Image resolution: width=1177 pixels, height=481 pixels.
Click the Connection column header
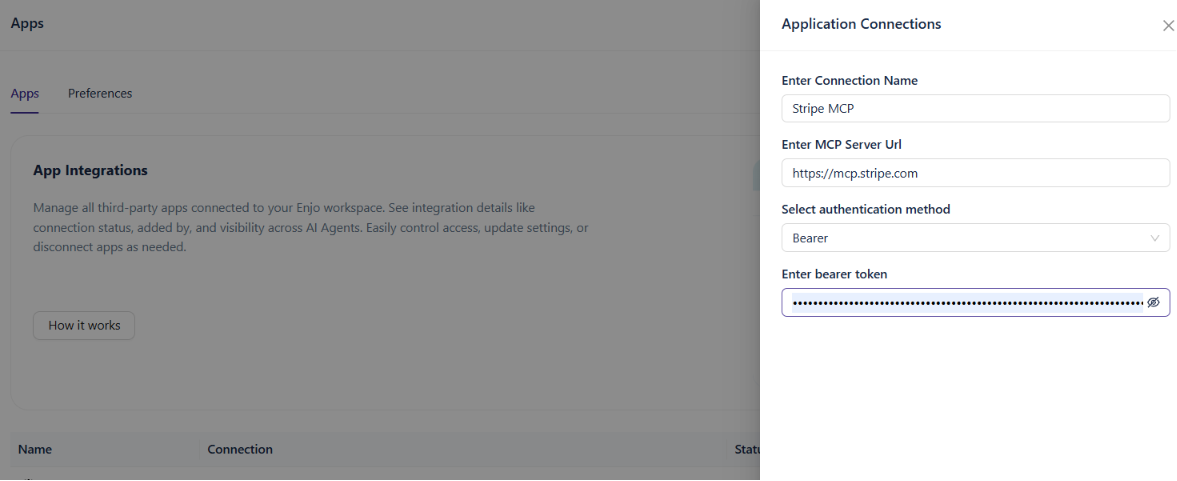coord(239,449)
